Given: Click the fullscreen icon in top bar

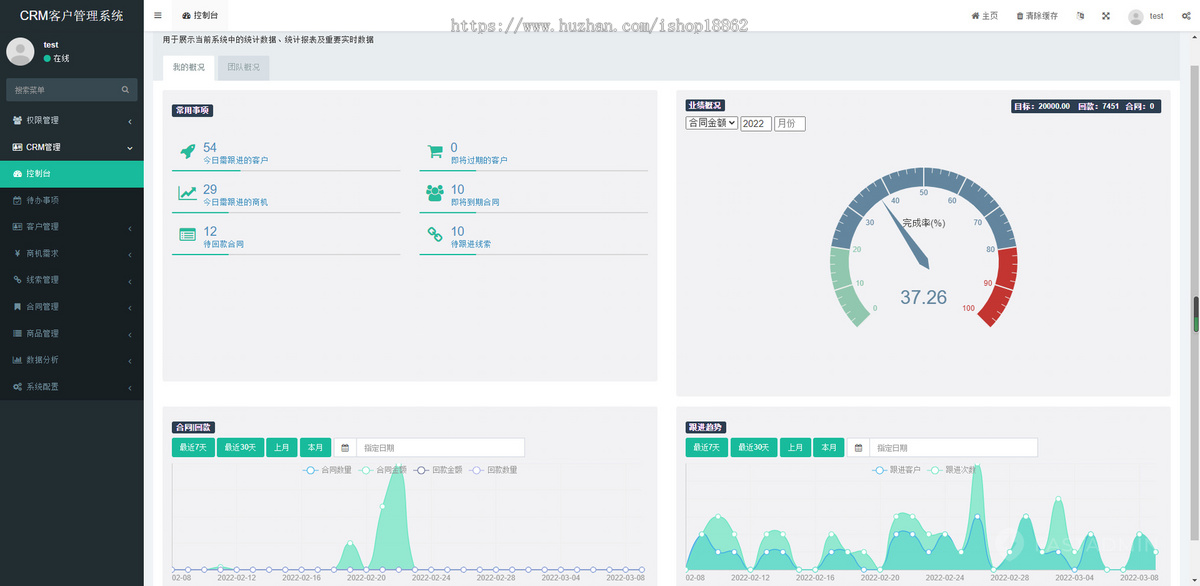Looking at the screenshot, I should 1106,16.
